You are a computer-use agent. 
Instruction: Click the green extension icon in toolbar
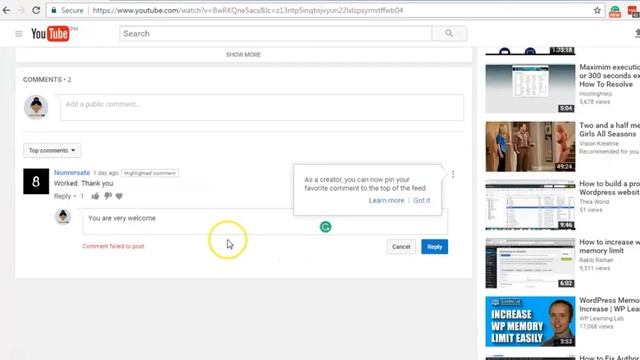tap(615, 11)
